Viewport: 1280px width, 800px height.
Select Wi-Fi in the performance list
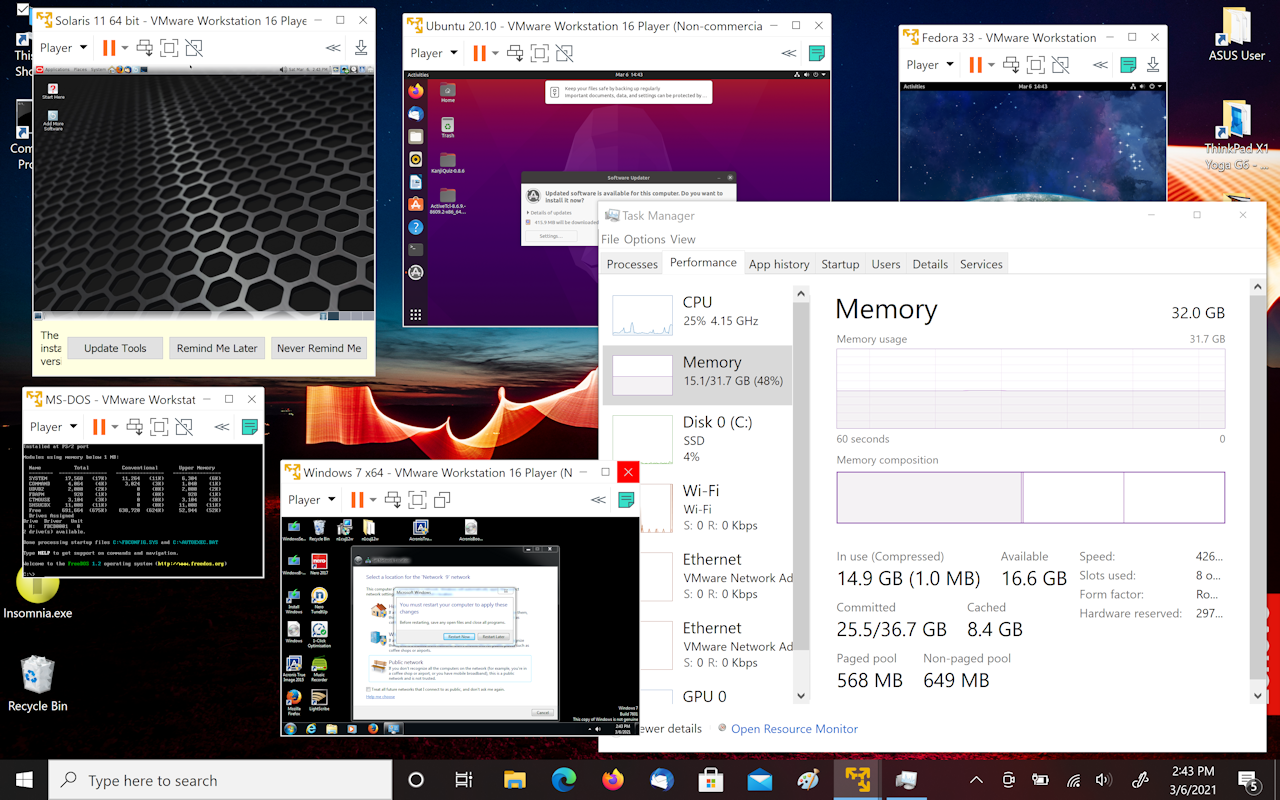pos(697,505)
